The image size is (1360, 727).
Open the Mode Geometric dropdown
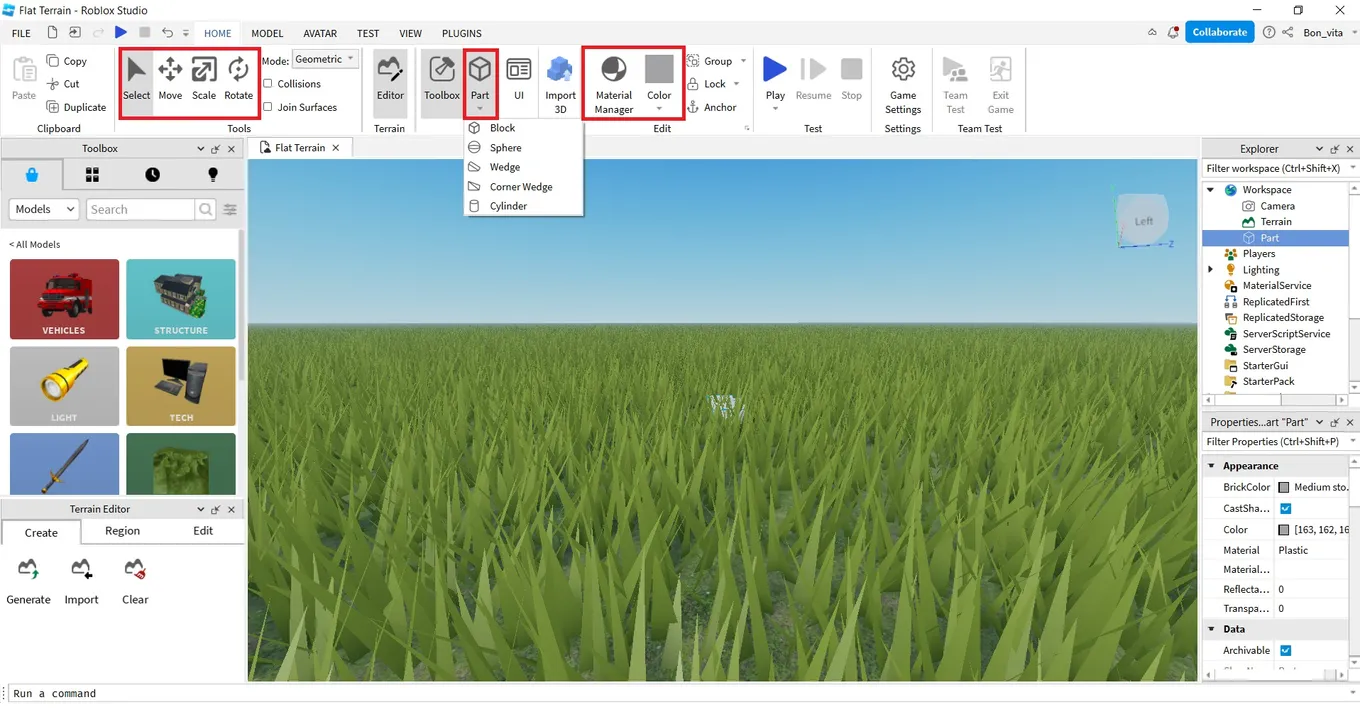[x=325, y=60]
